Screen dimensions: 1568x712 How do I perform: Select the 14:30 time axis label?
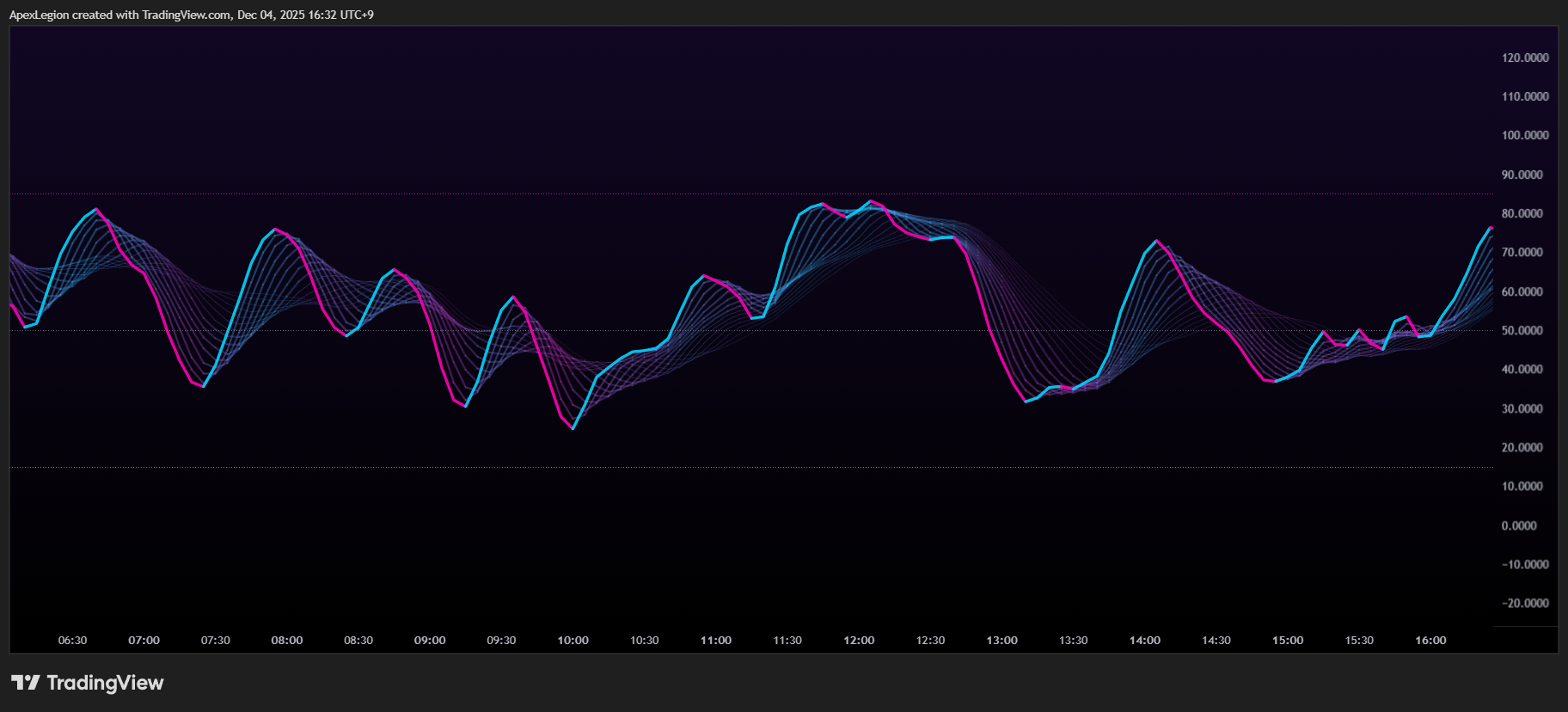coord(1216,640)
